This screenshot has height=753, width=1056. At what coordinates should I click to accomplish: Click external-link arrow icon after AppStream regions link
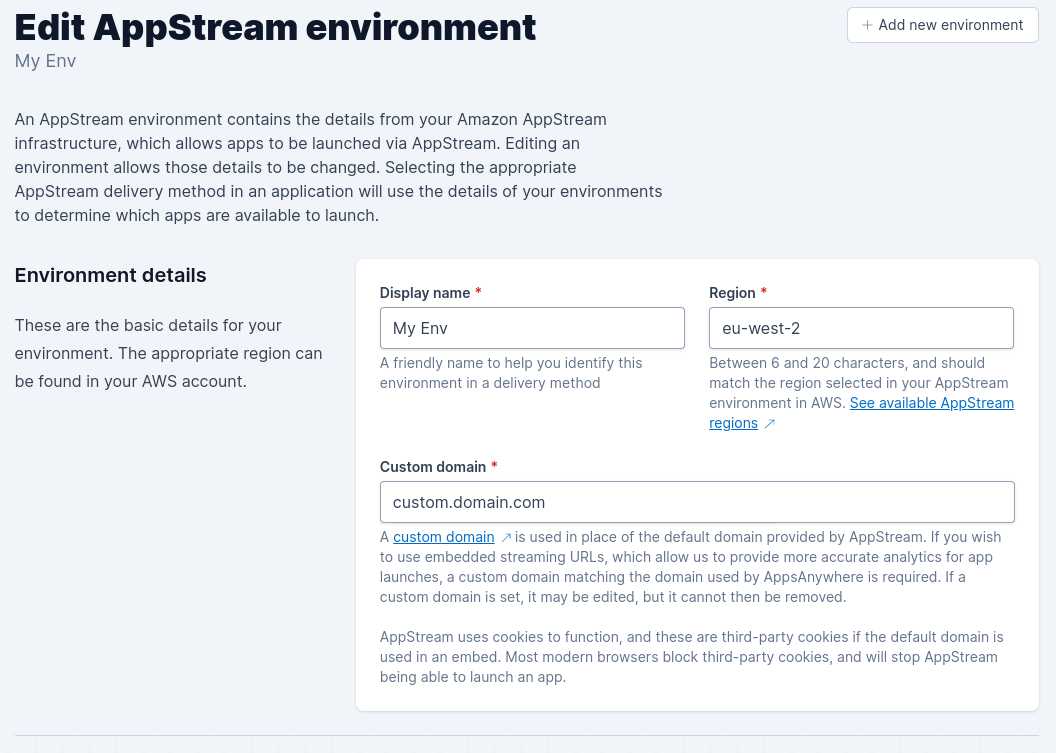coord(769,424)
